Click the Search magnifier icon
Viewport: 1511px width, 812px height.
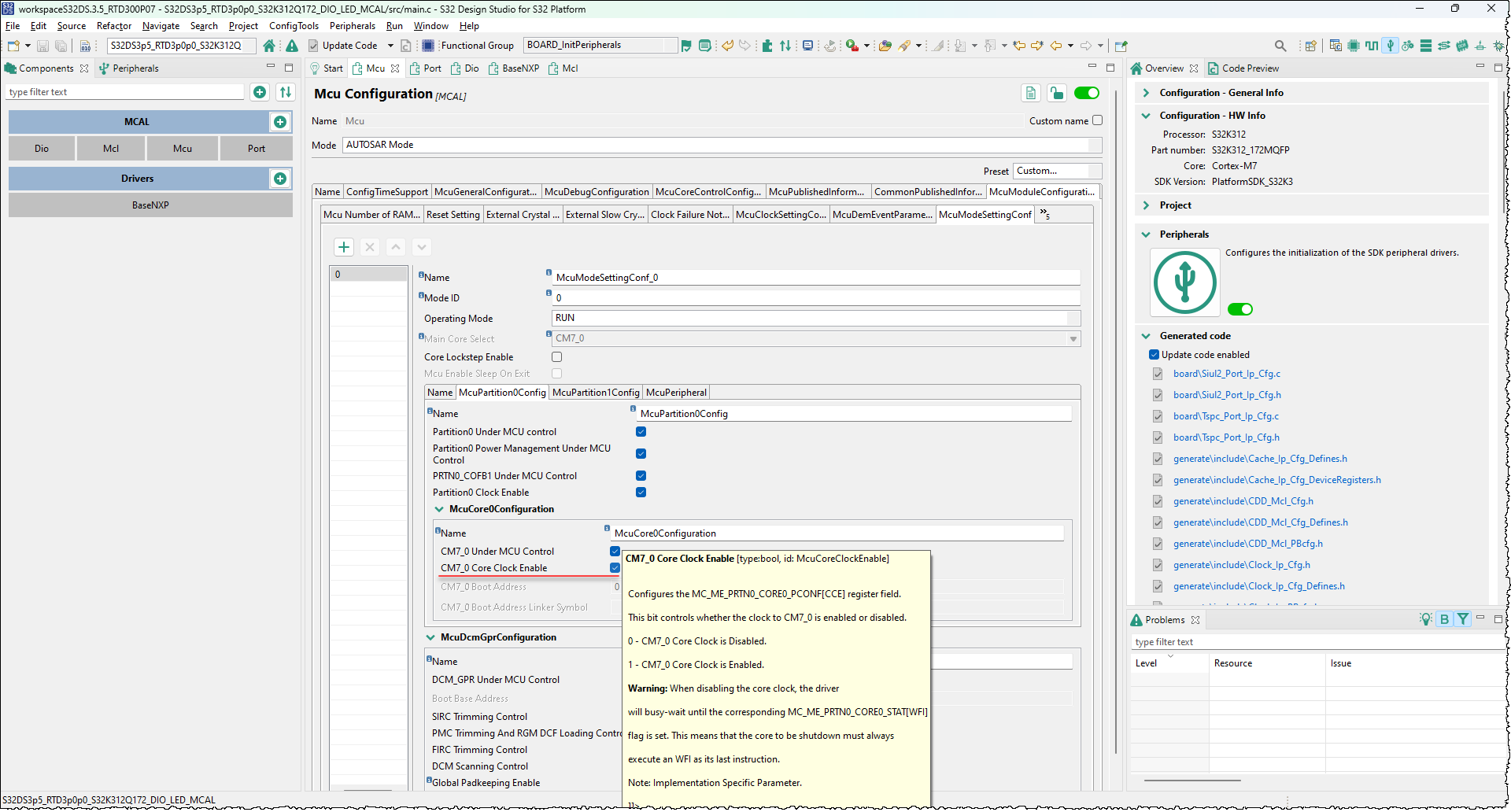point(1280,46)
